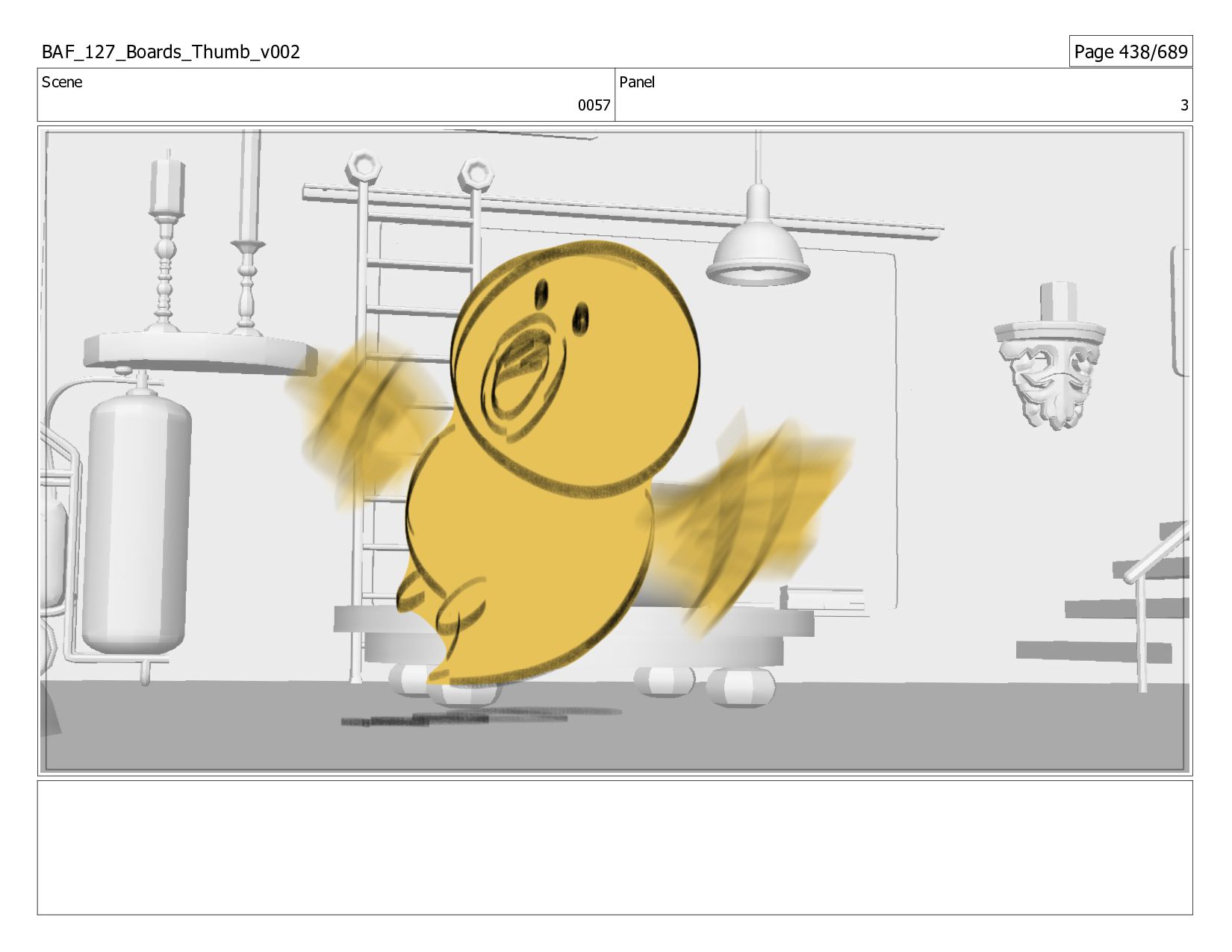Click the panel number 3

point(1183,105)
